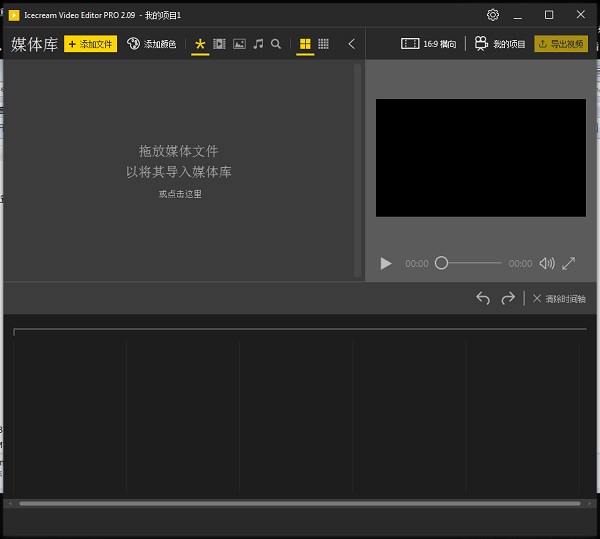The image size is (600, 539).
Task: Click the Icecream Video Editor app logo
Action: coord(14,15)
